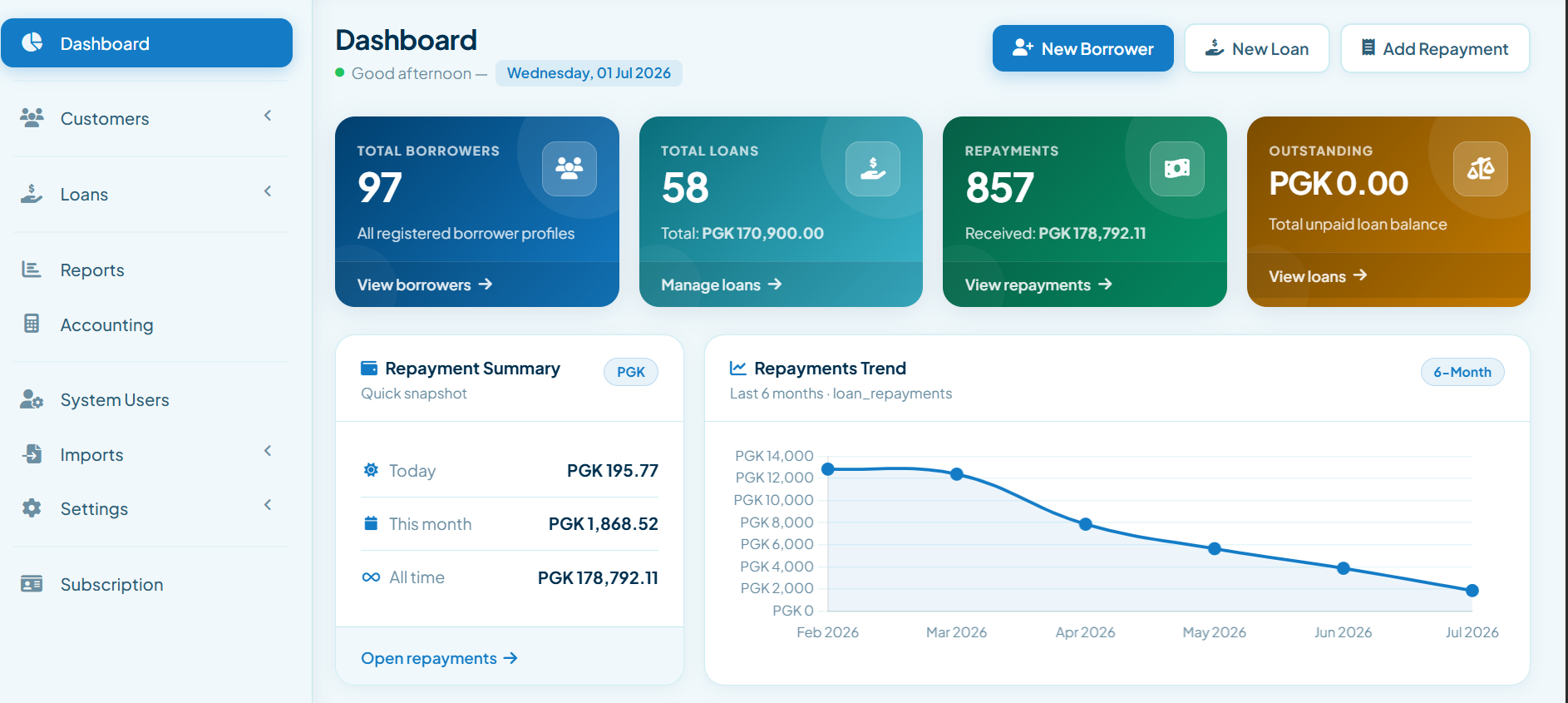This screenshot has width=1568, height=703.
Task: Click the Dashboard page heading
Action: 407,40
